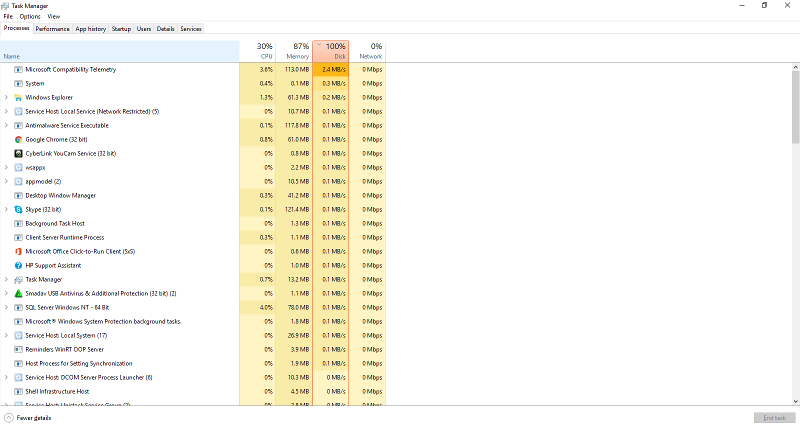Click the Shell Infrastructure Host icon

18,392
